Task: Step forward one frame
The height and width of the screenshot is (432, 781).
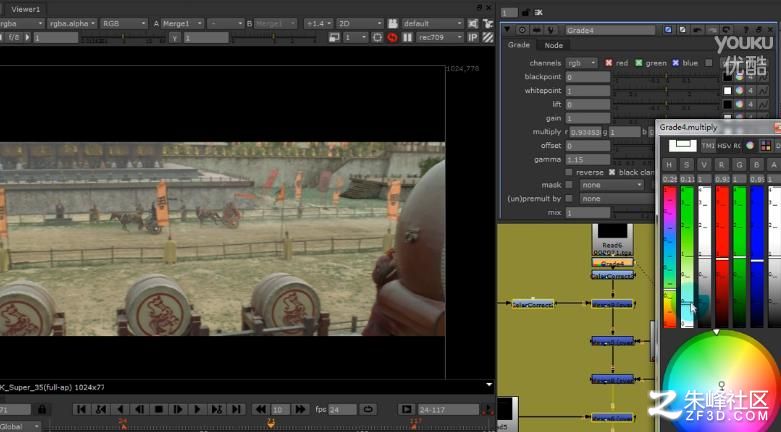Action: [178, 409]
